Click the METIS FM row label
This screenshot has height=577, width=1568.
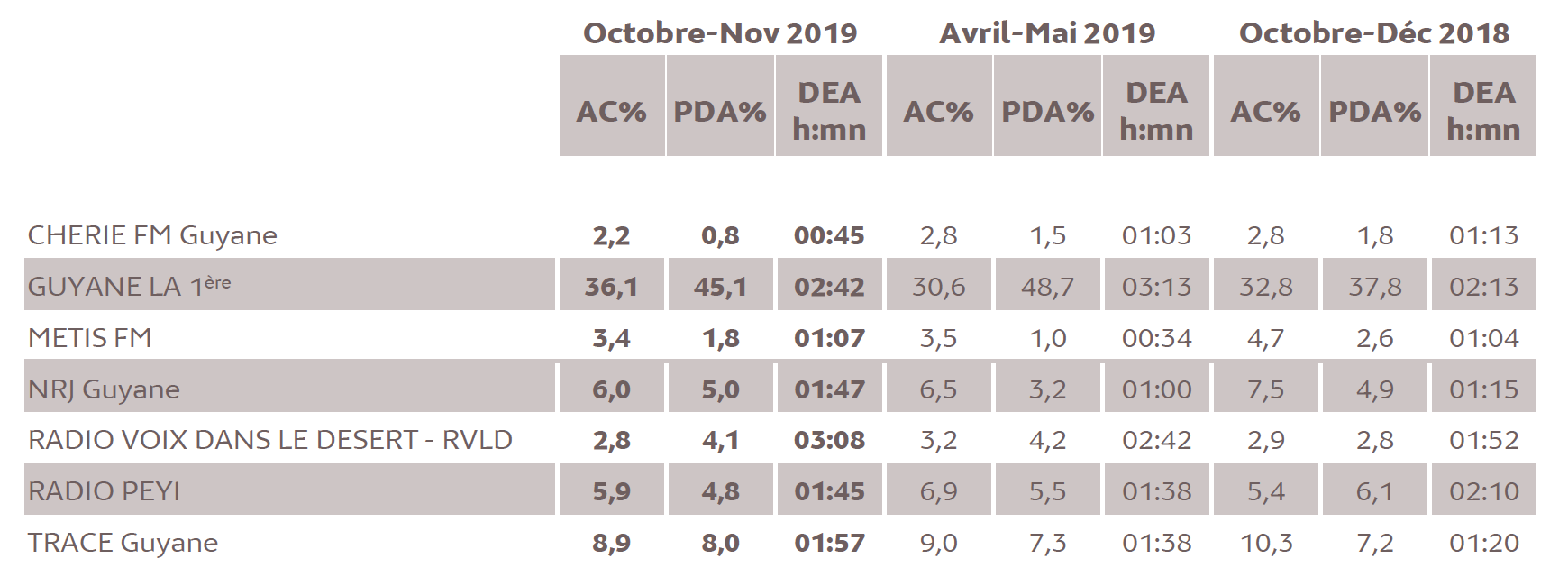tap(90, 338)
